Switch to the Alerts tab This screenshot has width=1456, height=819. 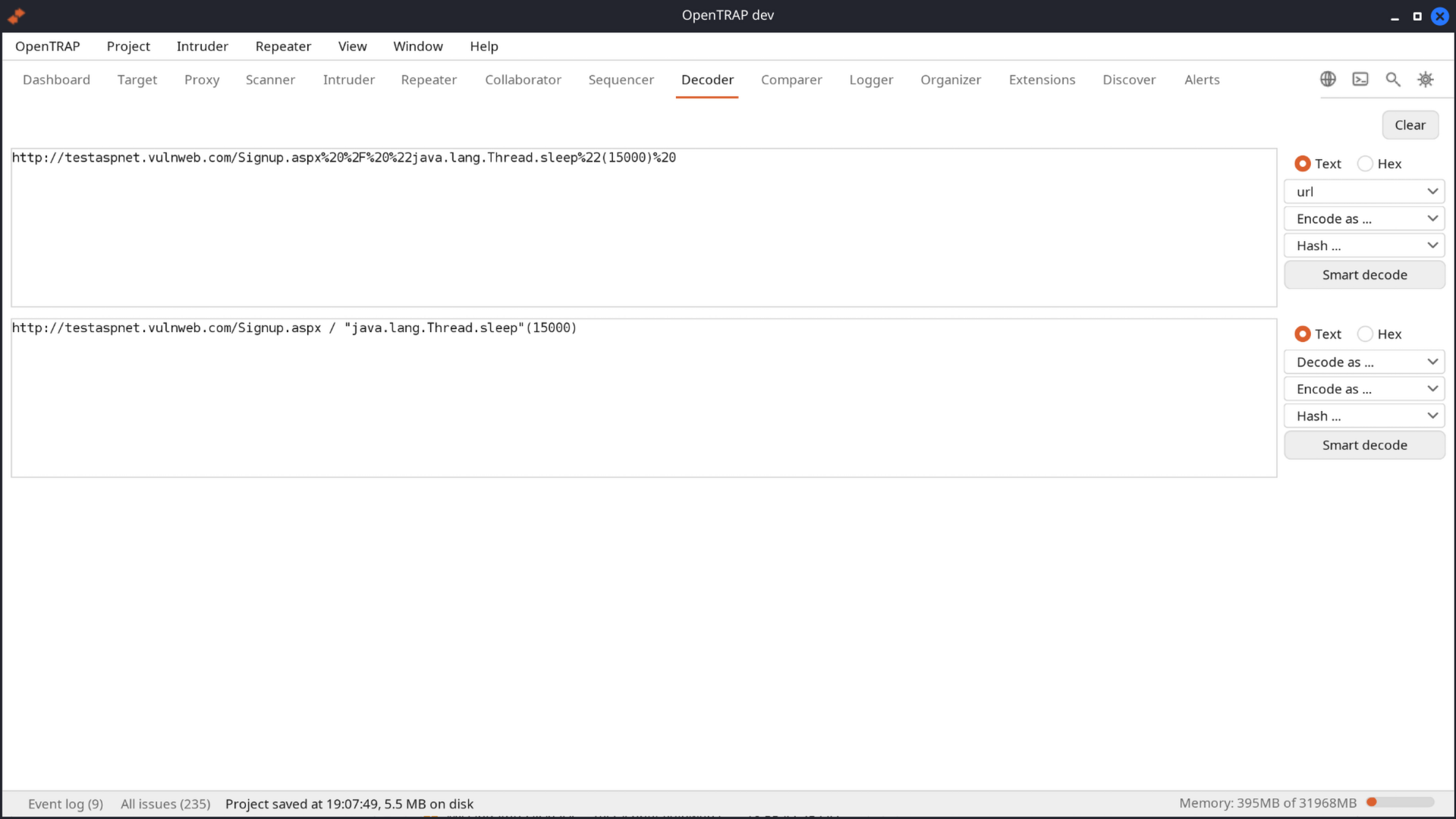(1202, 80)
